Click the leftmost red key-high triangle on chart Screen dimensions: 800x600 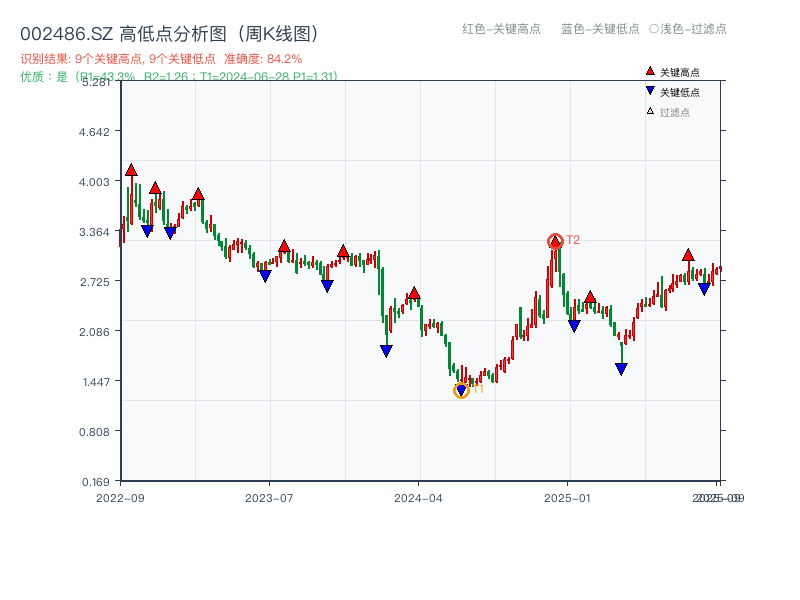click(131, 170)
